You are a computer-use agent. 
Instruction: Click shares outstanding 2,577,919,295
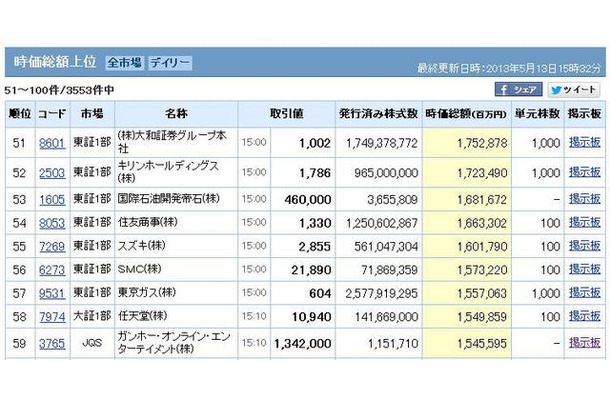[382, 293]
